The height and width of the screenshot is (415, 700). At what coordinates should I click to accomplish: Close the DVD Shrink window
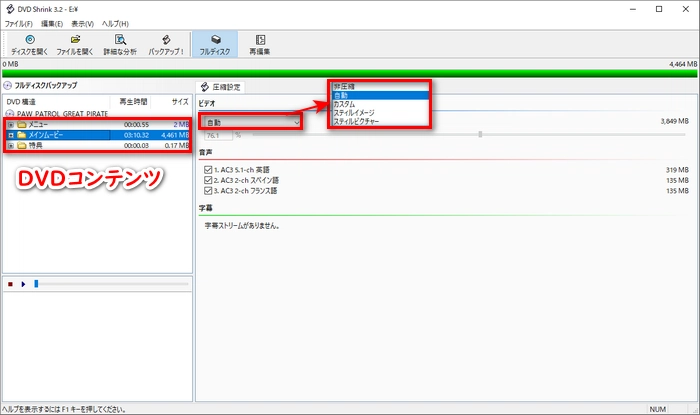point(686,9)
